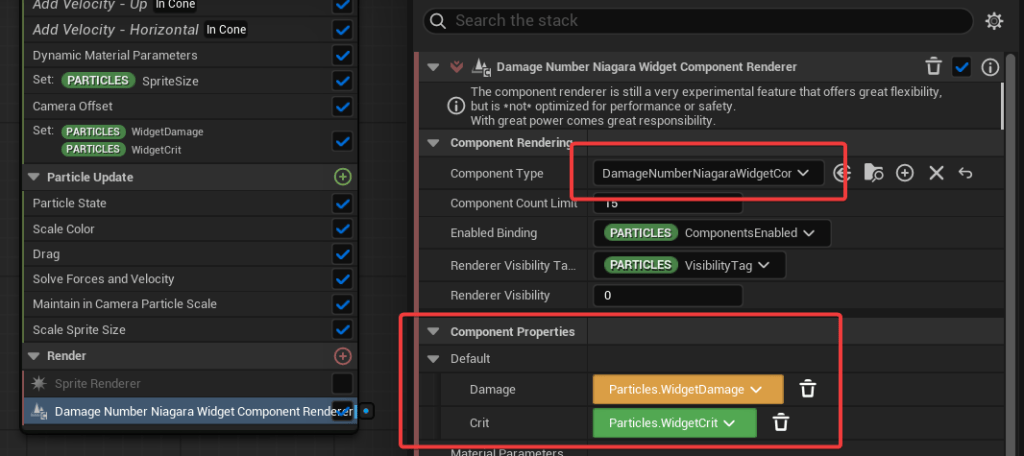Select the Solve Forces and Velocity module

click(x=103, y=279)
